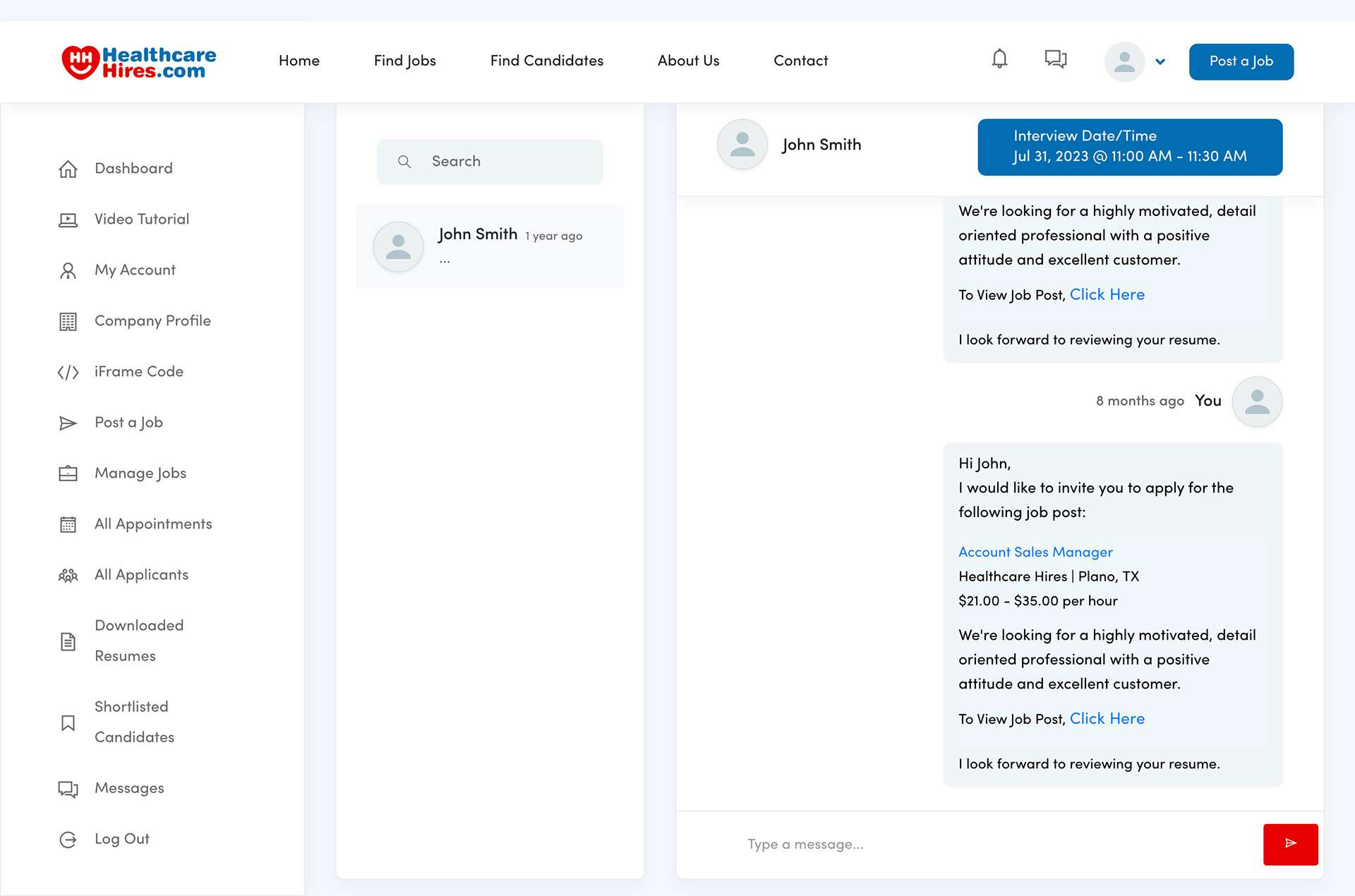Open Messages in sidebar
Viewport: 1355px width, 896px height.
[x=129, y=788]
